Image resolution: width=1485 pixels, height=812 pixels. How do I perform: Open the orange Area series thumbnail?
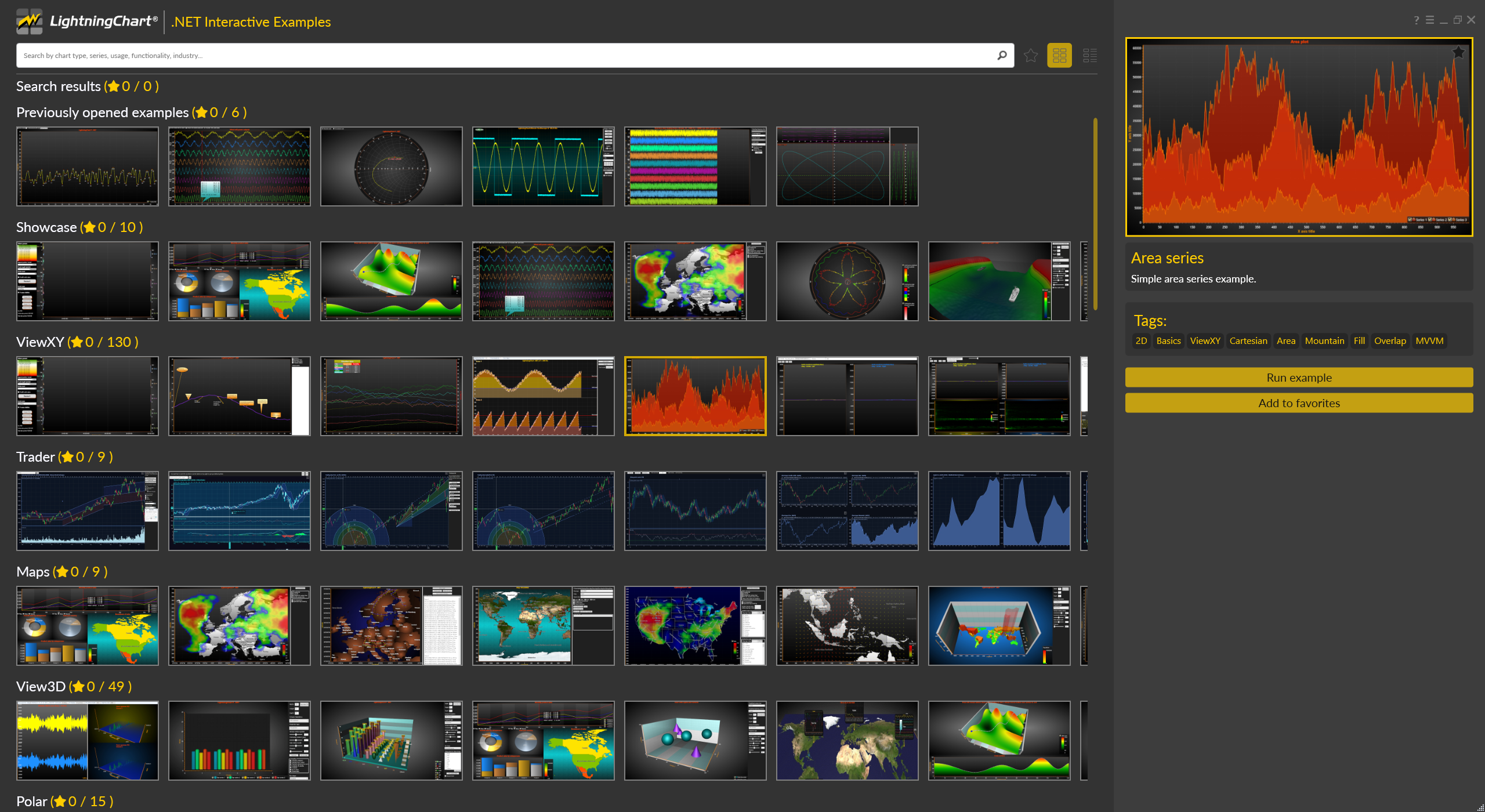(695, 396)
